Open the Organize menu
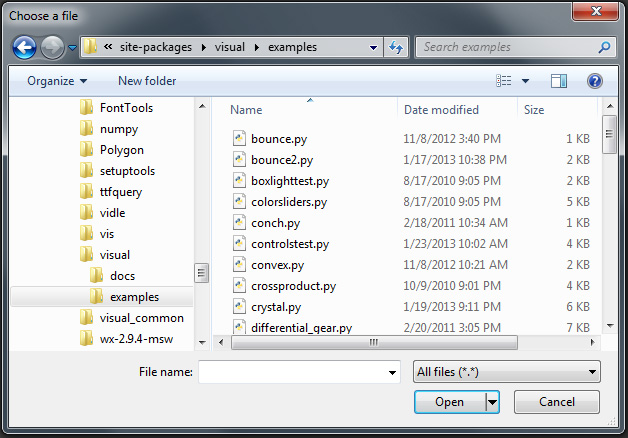The image size is (628, 438). [57, 81]
